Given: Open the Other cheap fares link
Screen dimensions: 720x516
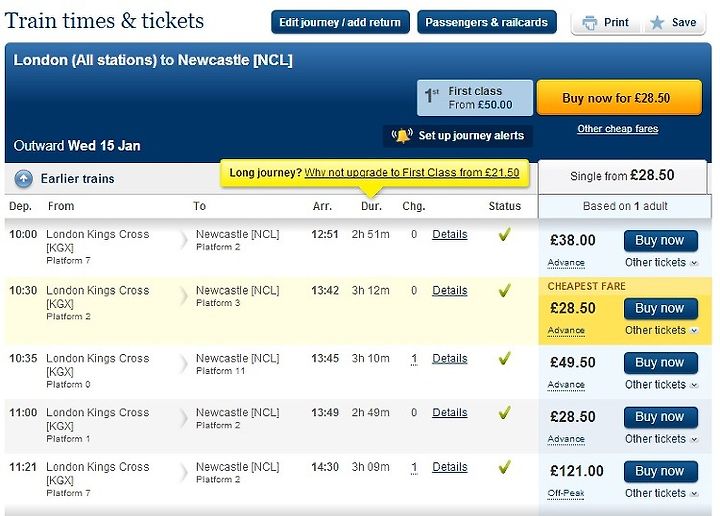Looking at the screenshot, I should [618, 129].
